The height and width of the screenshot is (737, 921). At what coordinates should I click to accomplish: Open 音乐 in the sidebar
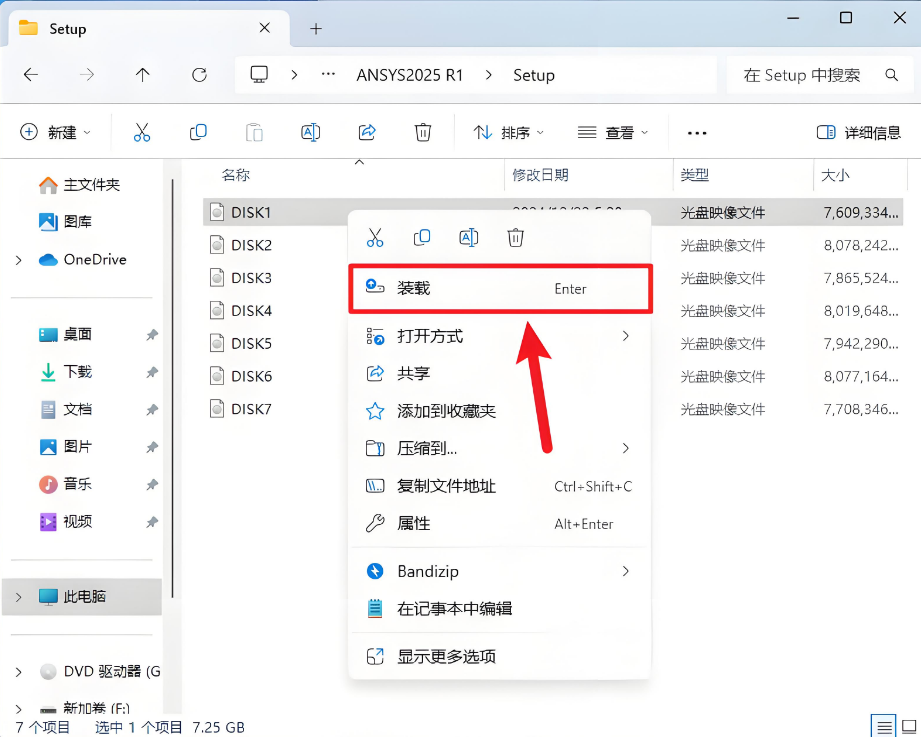[65, 484]
